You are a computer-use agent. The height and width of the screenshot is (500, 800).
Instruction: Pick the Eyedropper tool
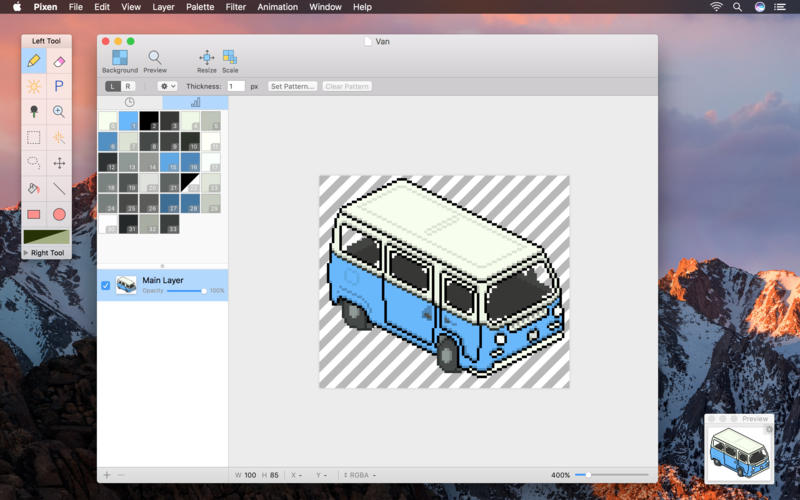[34, 112]
